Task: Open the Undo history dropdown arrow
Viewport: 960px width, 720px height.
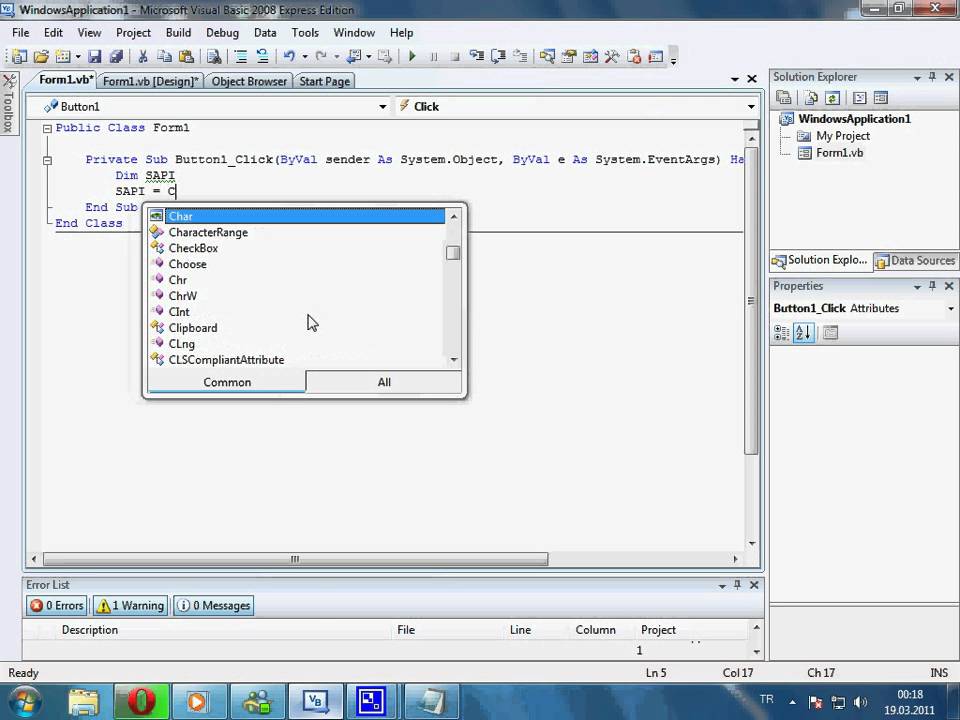Action: [305, 57]
